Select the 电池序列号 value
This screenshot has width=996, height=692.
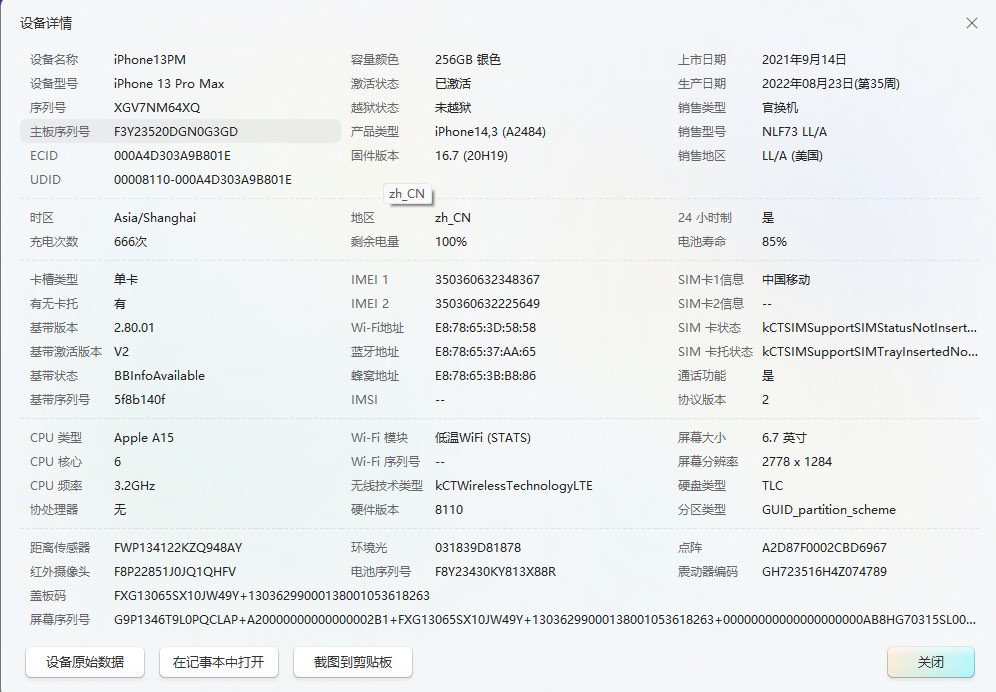click(x=495, y=572)
